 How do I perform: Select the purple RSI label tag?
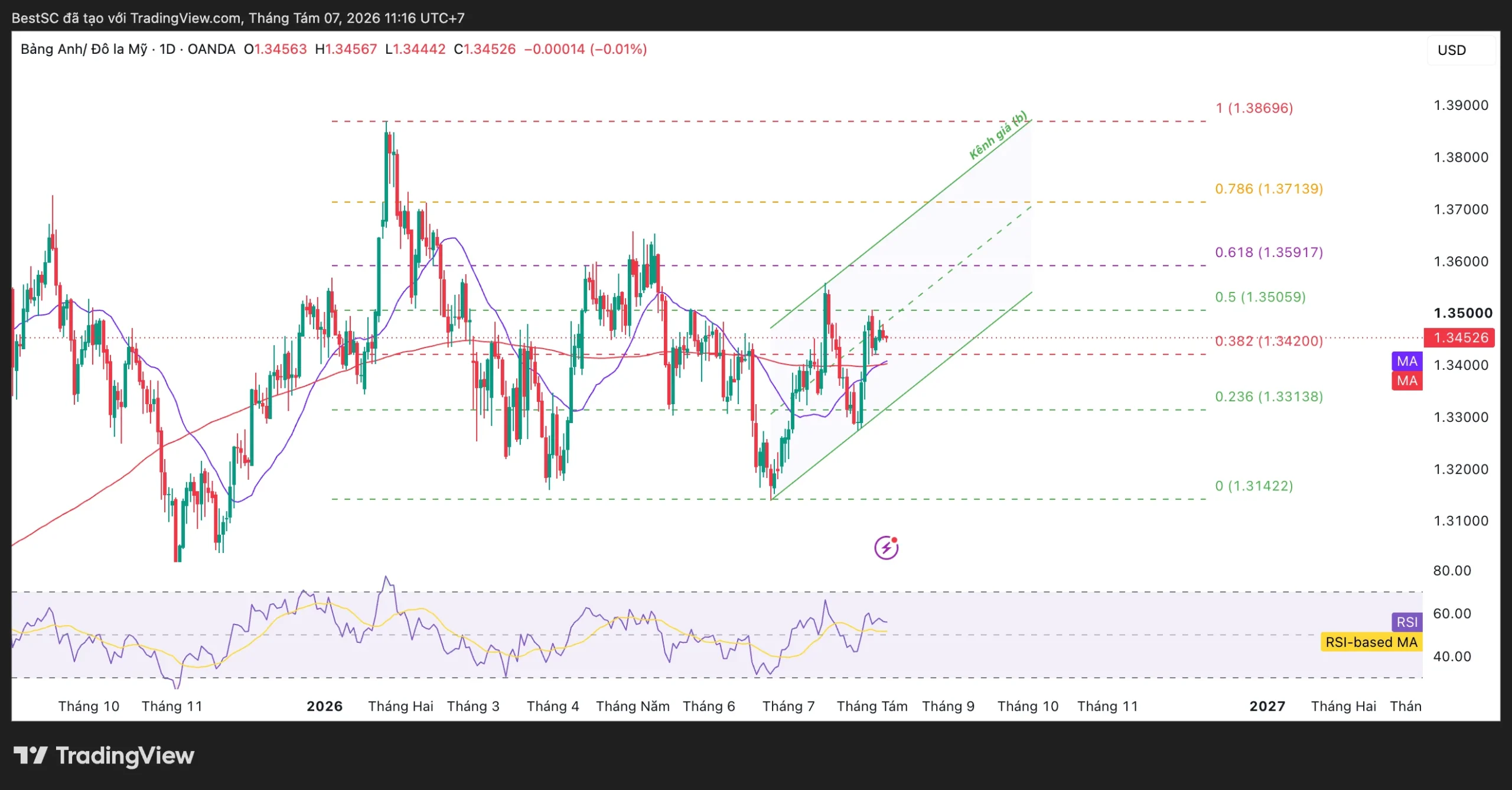(1407, 622)
